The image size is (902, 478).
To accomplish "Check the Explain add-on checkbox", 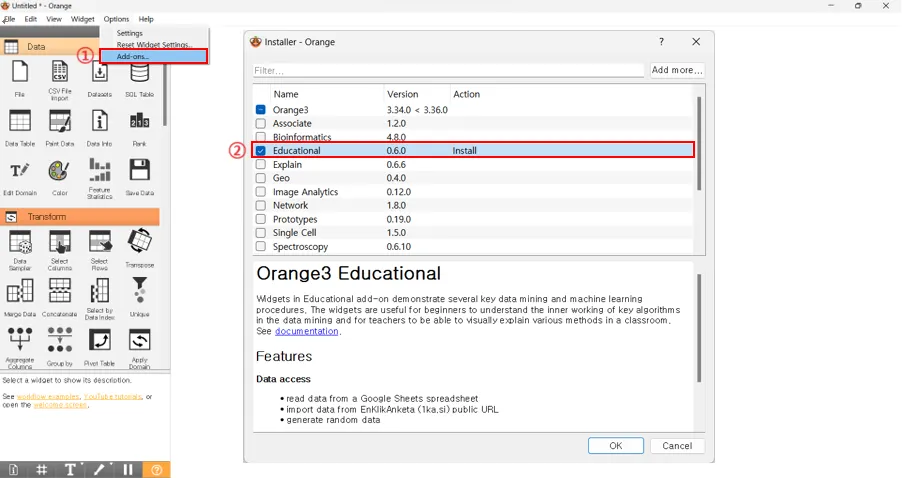I will (x=261, y=165).
